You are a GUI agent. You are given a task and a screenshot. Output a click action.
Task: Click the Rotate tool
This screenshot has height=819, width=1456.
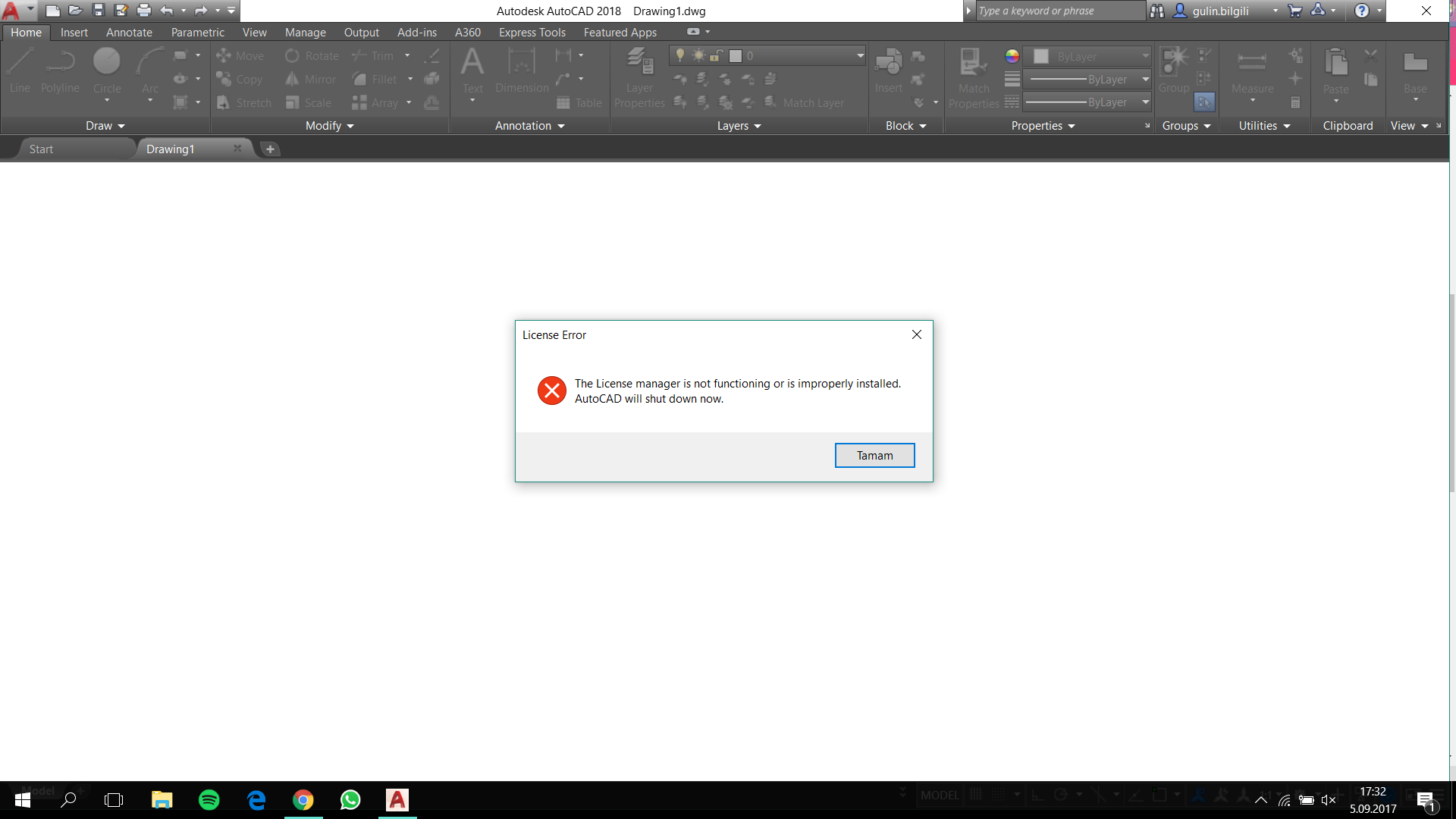pos(312,56)
